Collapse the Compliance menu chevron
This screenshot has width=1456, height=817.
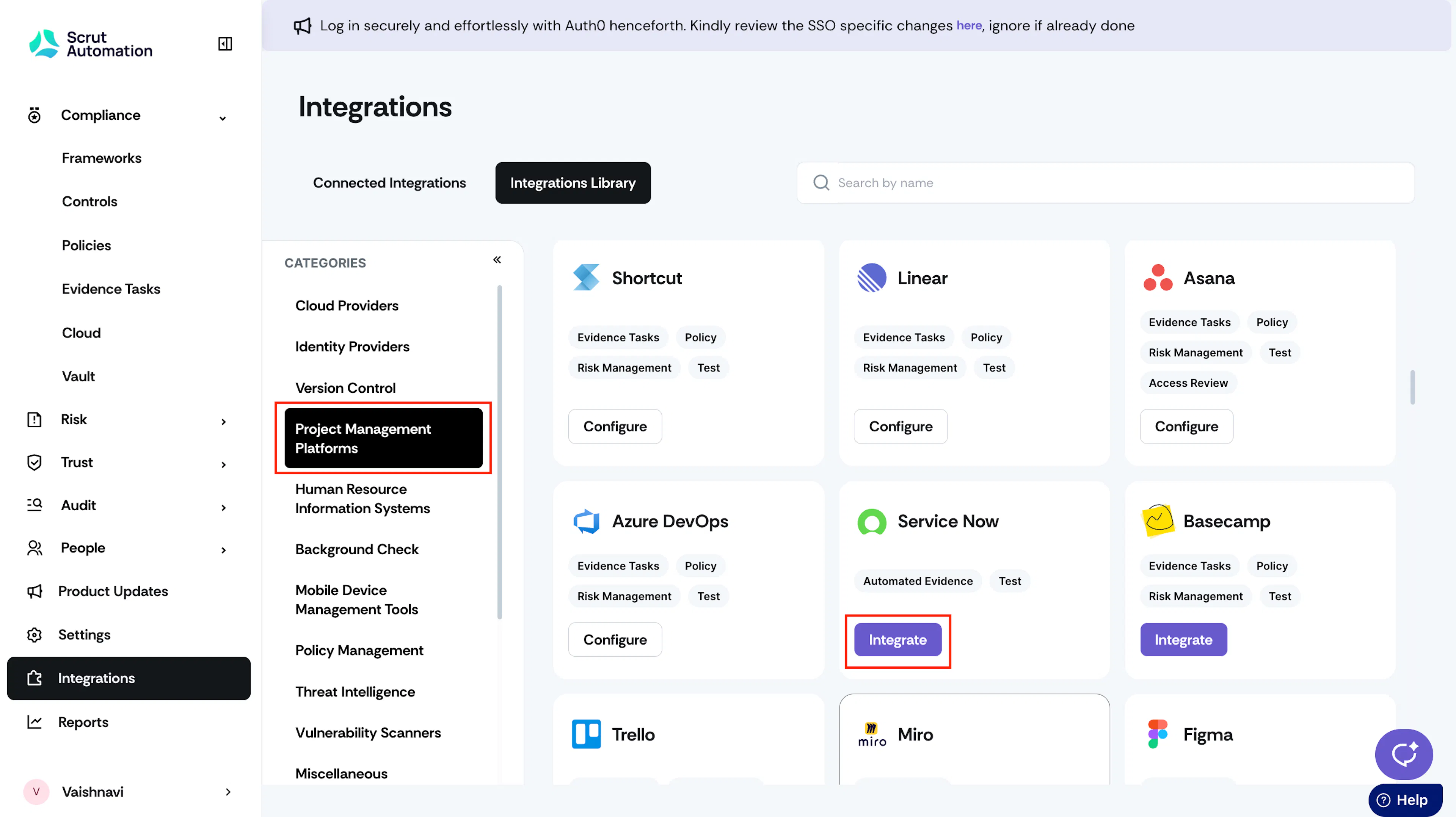pos(223,118)
